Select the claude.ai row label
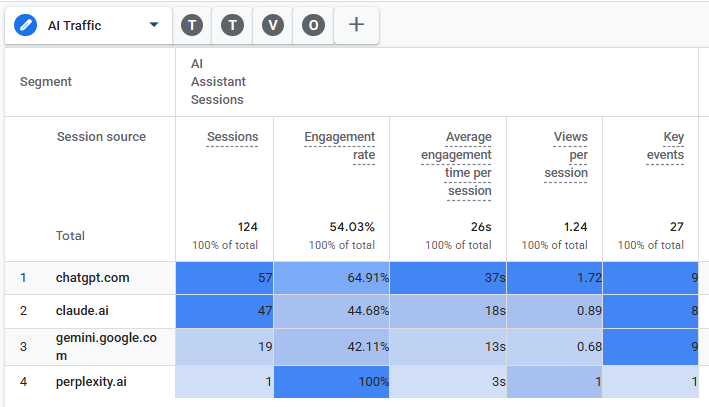This screenshot has width=709, height=407. pyautogui.click(x=82, y=311)
